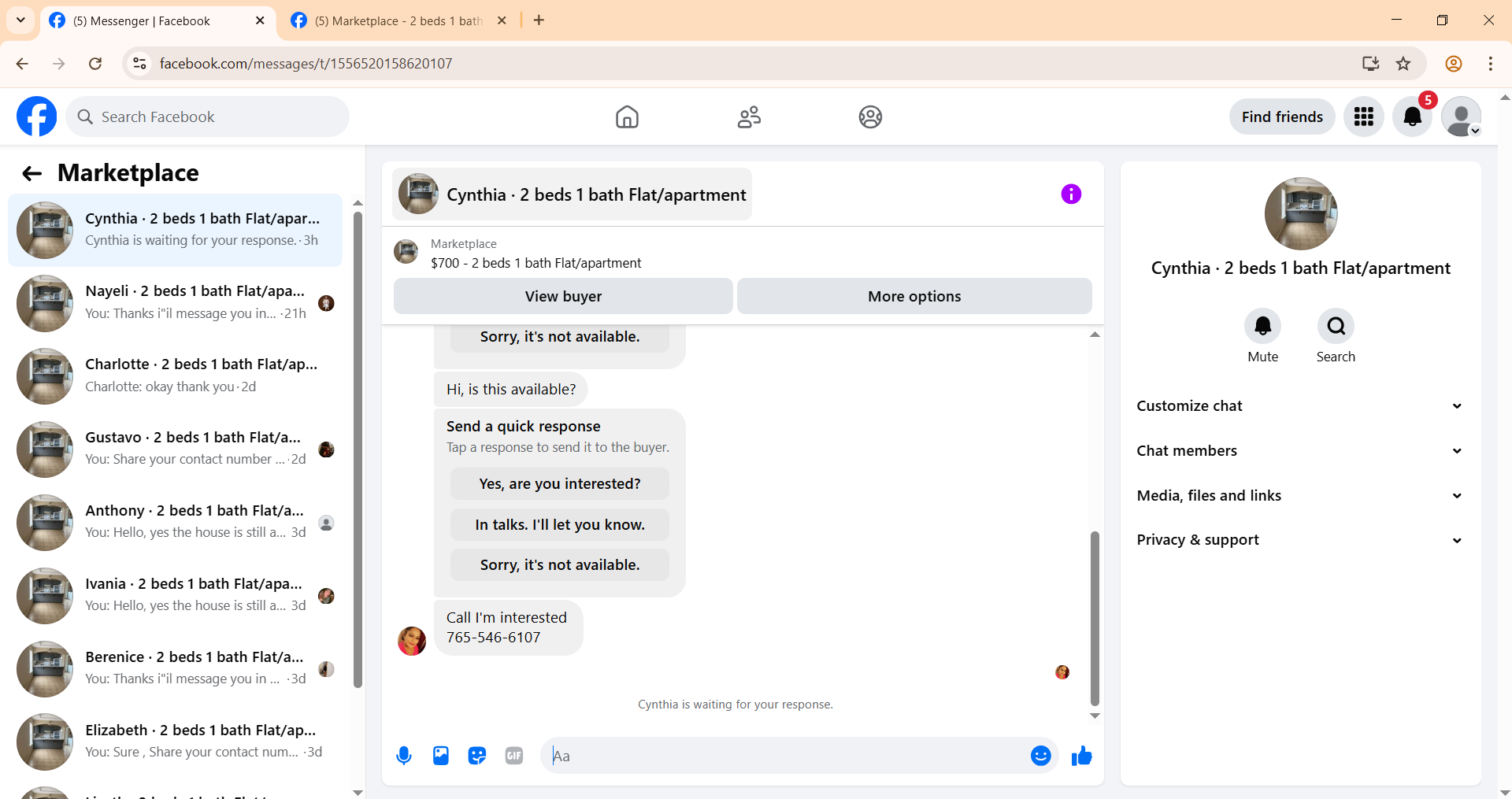Click the Search magnifier in chat details
1512x799 pixels.
click(x=1336, y=326)
